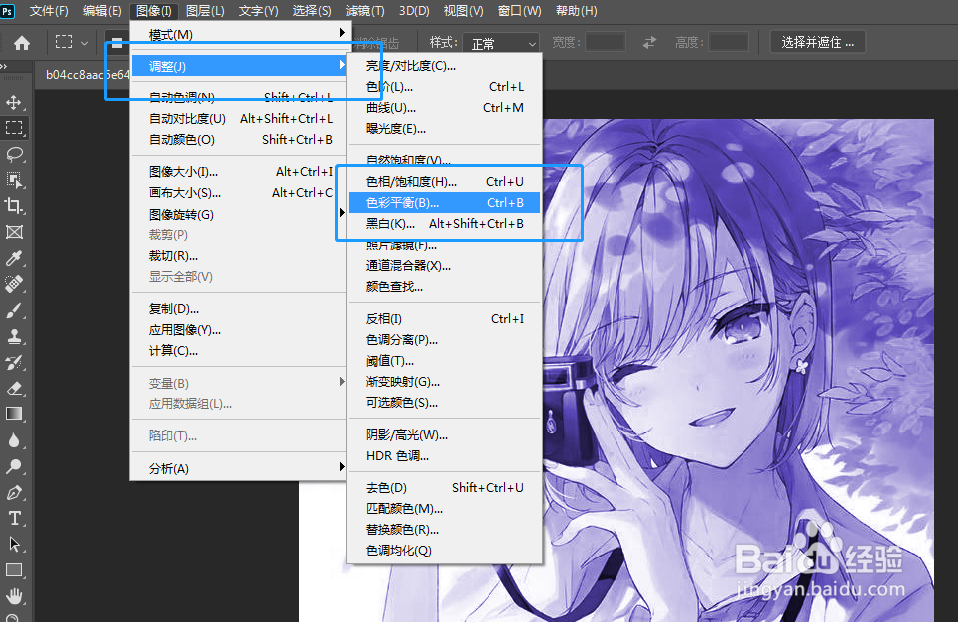Expand the 图像旋转(G) submenu

click(x=238, y=214)
